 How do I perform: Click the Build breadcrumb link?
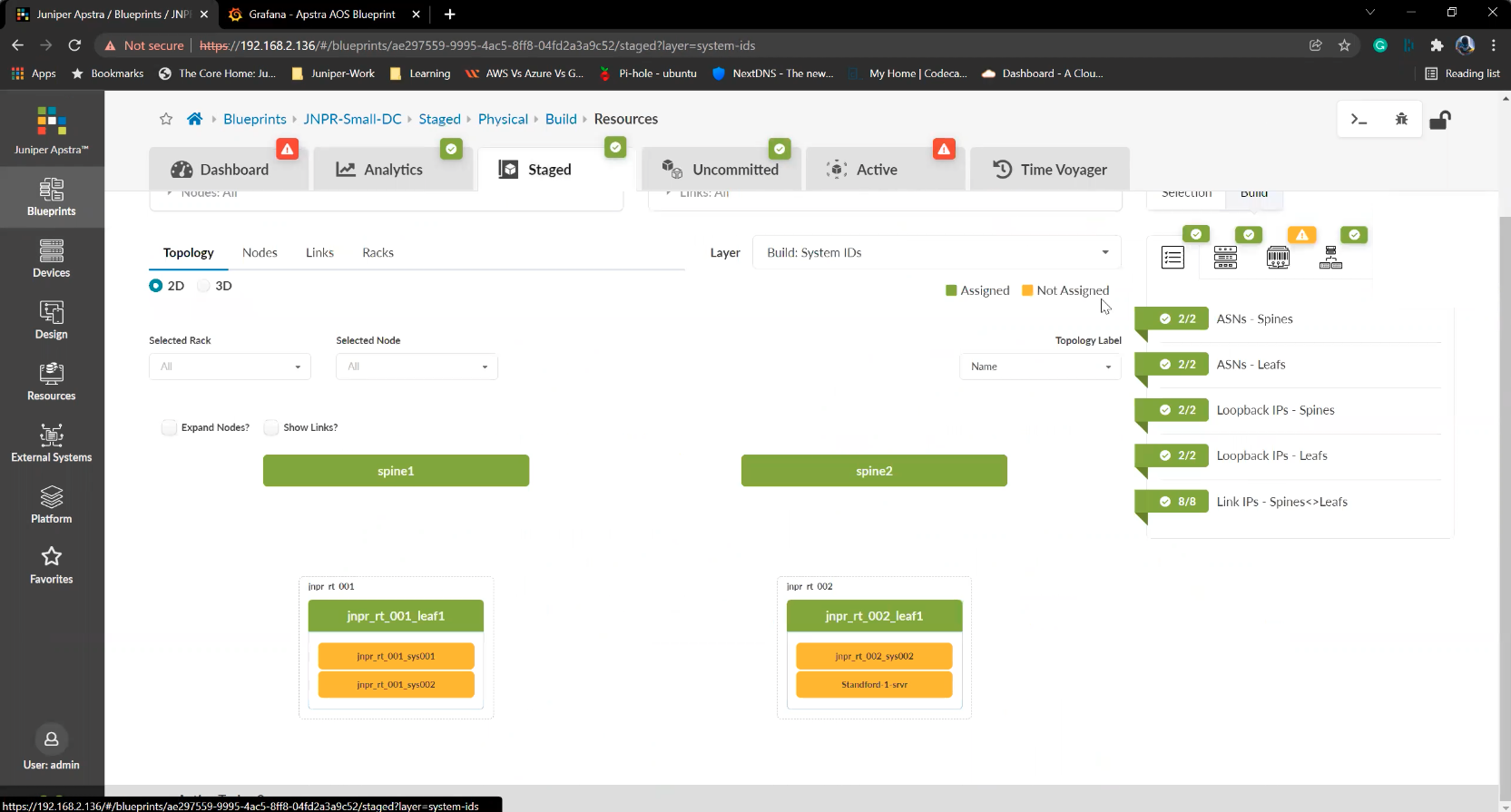coord(561,119)
